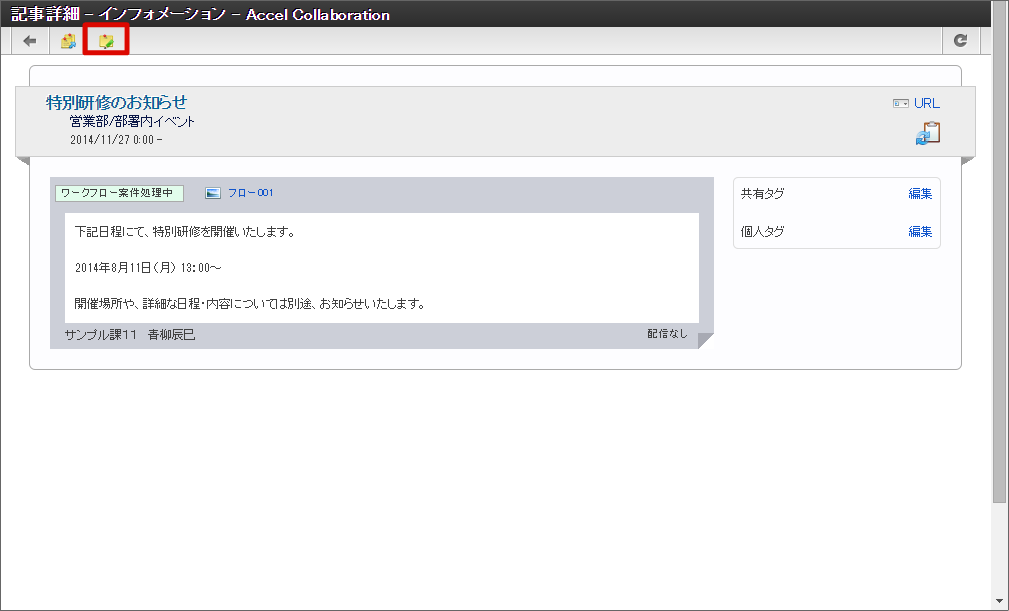Viewport: 1009px width, 611px height.
Task: Edit the 共有タグ shared tags
Action: pyautogui.click(x=919, y=193)
